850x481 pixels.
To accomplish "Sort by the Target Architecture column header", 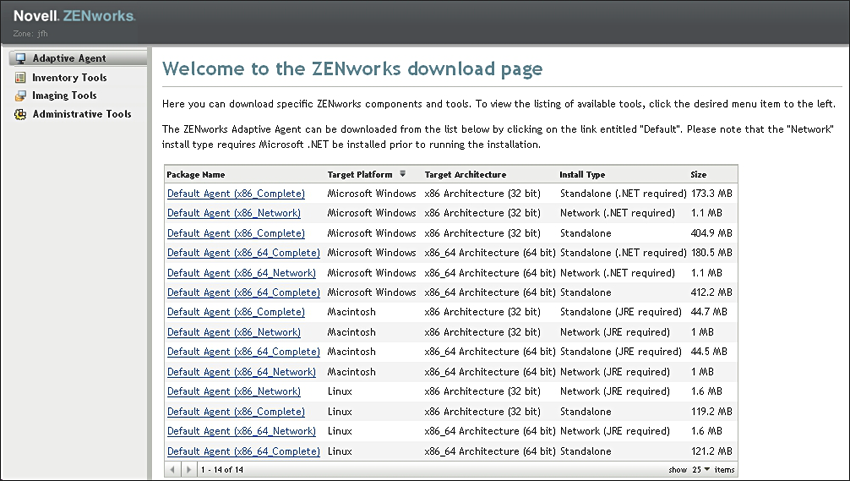I will click(465, 174).
